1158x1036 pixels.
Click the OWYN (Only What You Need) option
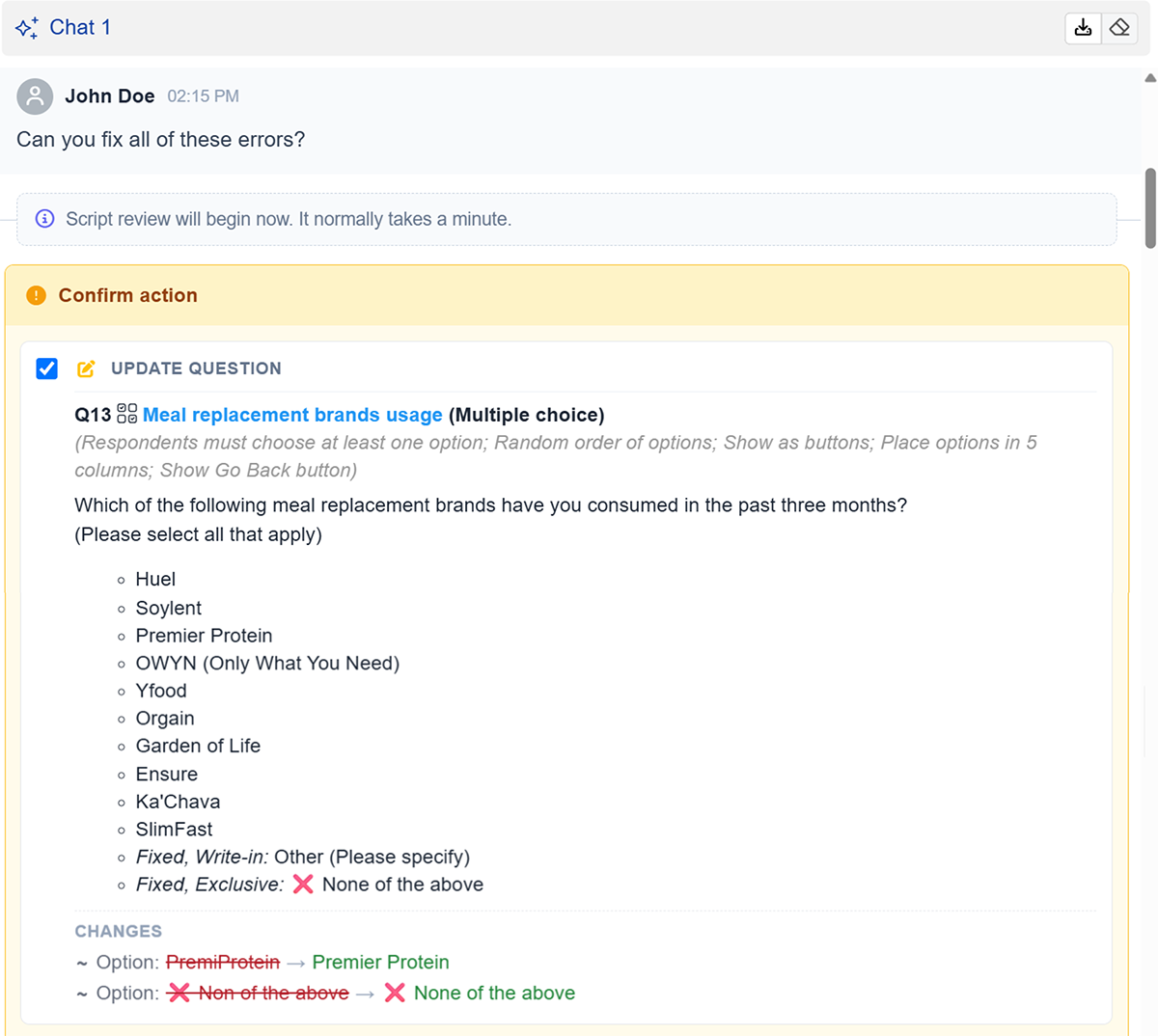267,664
